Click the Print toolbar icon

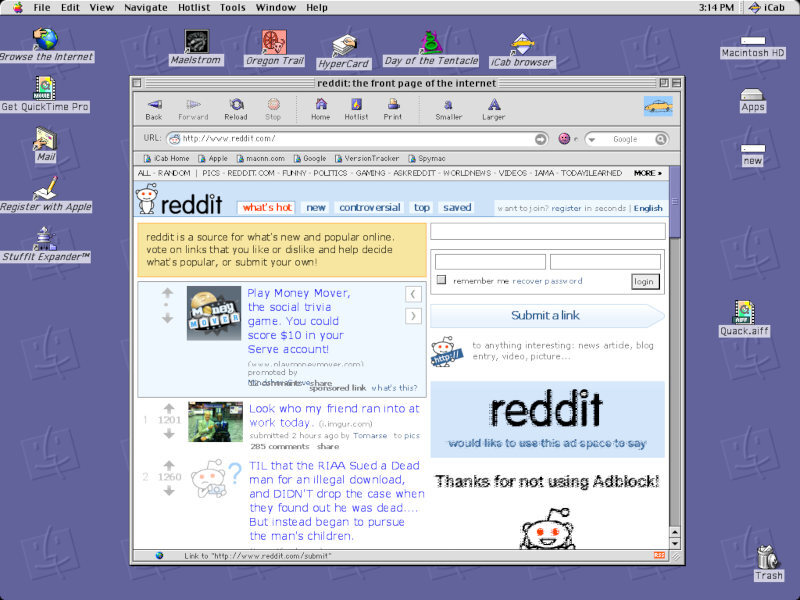coord(393,108)
